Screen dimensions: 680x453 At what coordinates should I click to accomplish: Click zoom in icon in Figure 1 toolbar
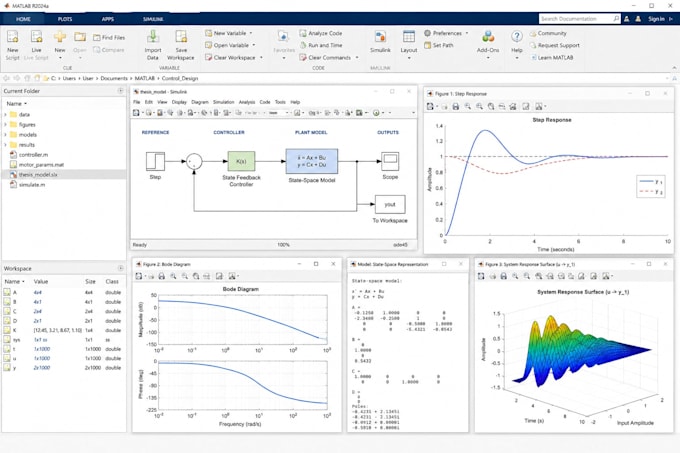(468, 106)
